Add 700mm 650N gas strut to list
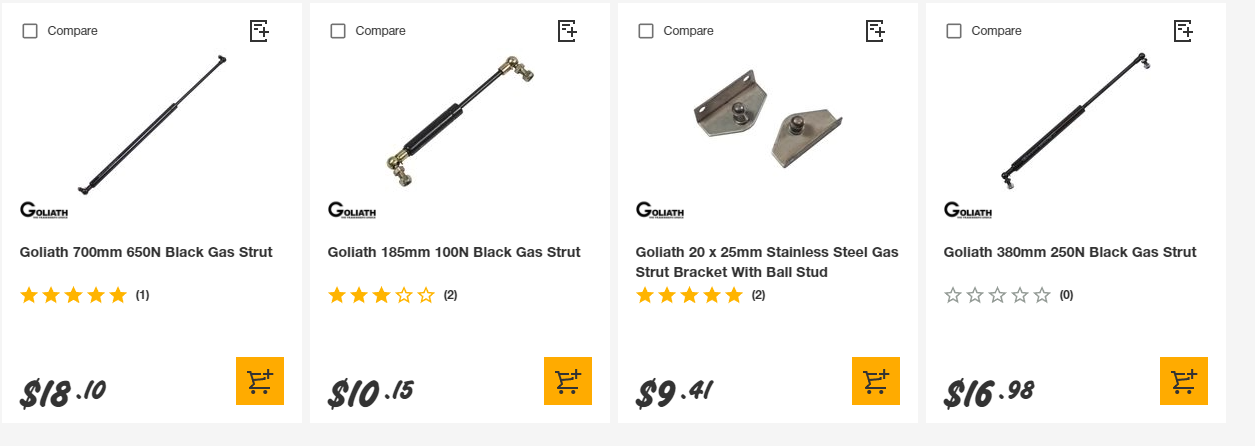This screenshot has width=1255, height=446. coord(259,31)
